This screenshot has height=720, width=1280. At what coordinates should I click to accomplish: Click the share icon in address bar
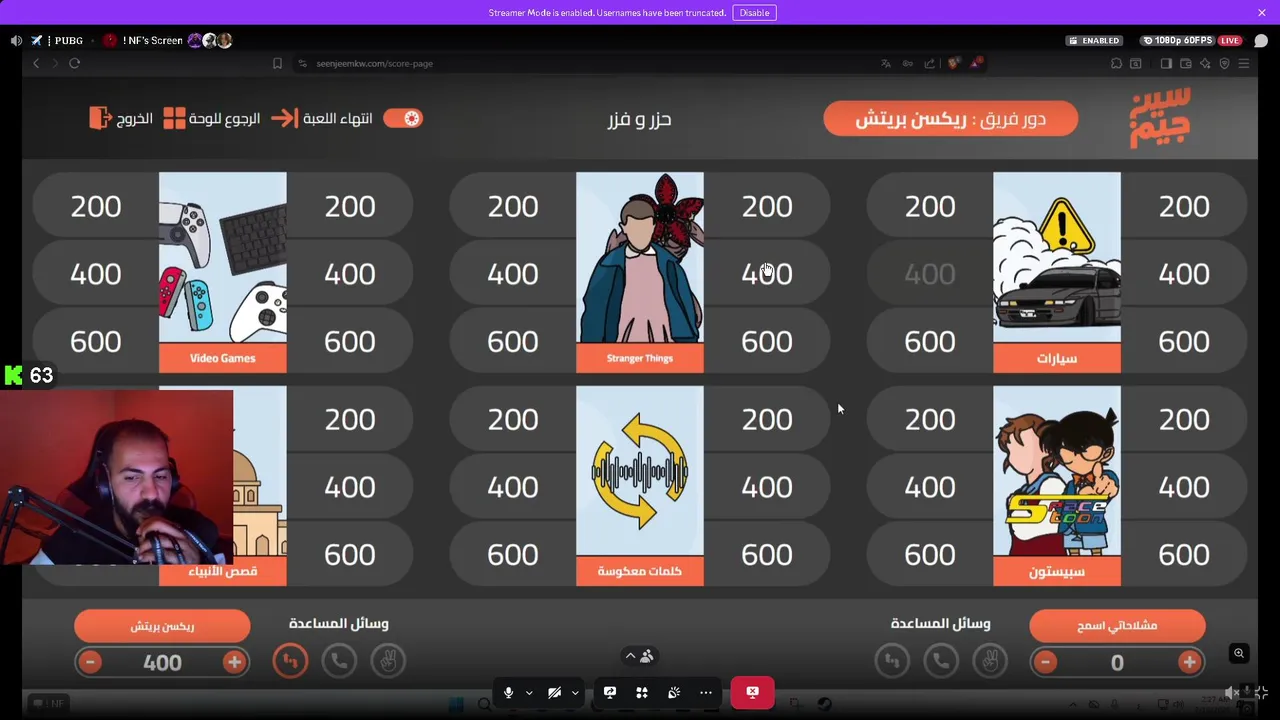[x=929, y=63]
